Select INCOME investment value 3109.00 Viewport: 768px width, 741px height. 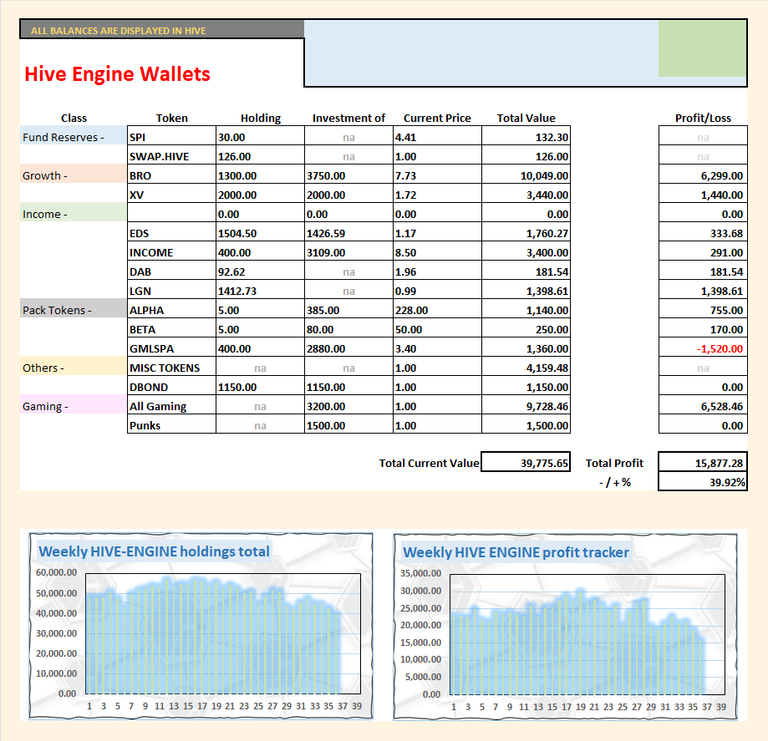(x=349, y=252)
